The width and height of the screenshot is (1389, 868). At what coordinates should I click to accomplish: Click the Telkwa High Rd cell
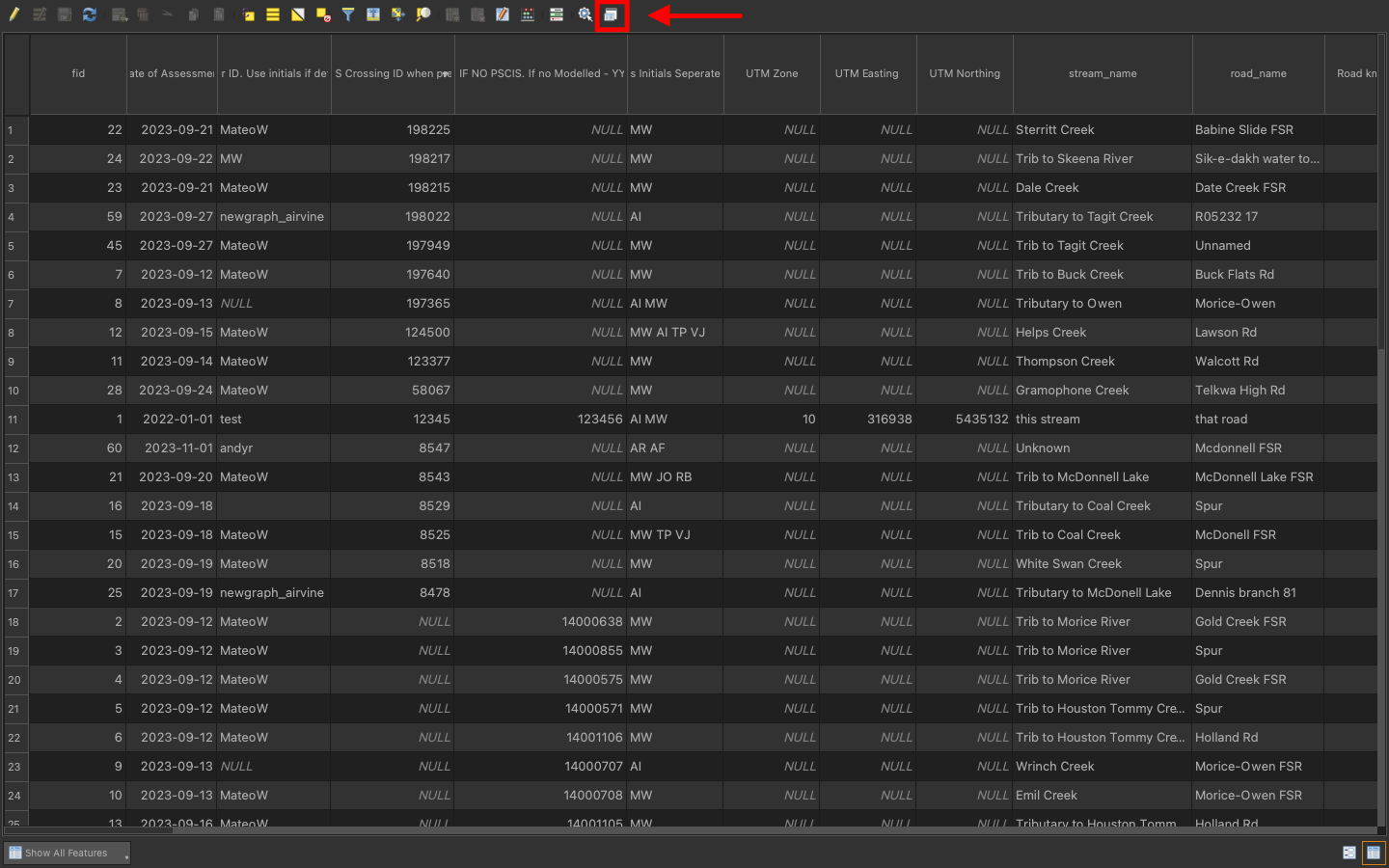[x=1259, y=391]
